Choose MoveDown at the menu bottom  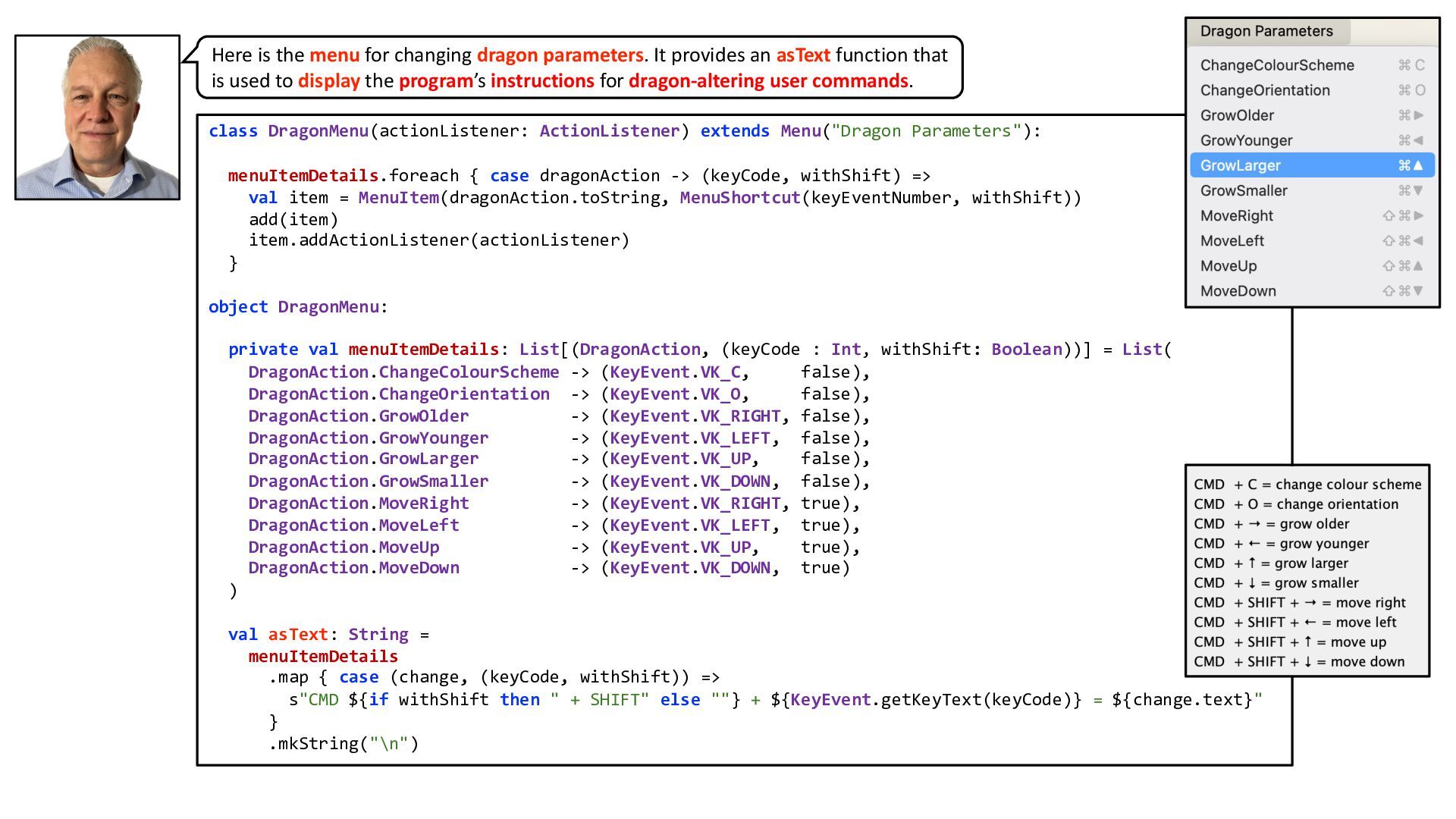pyautogui.click(x=1238, y=291)
